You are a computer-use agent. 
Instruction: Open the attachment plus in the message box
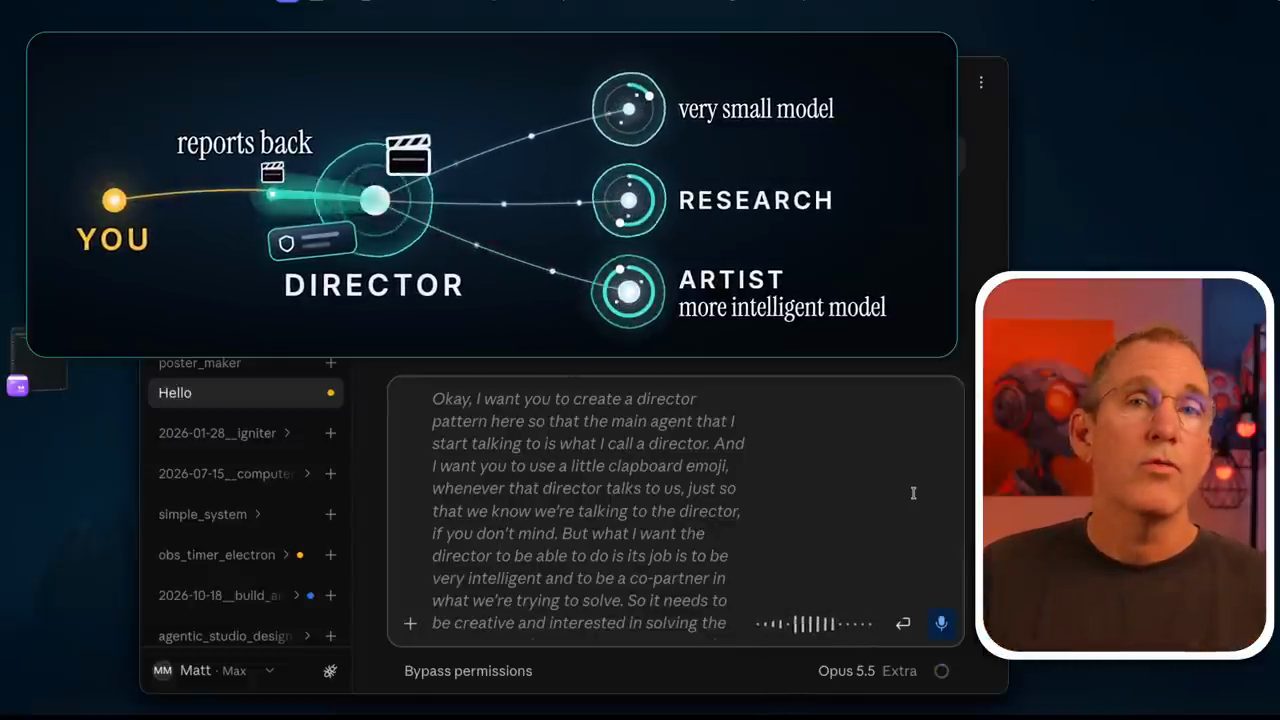click(410, 624)
